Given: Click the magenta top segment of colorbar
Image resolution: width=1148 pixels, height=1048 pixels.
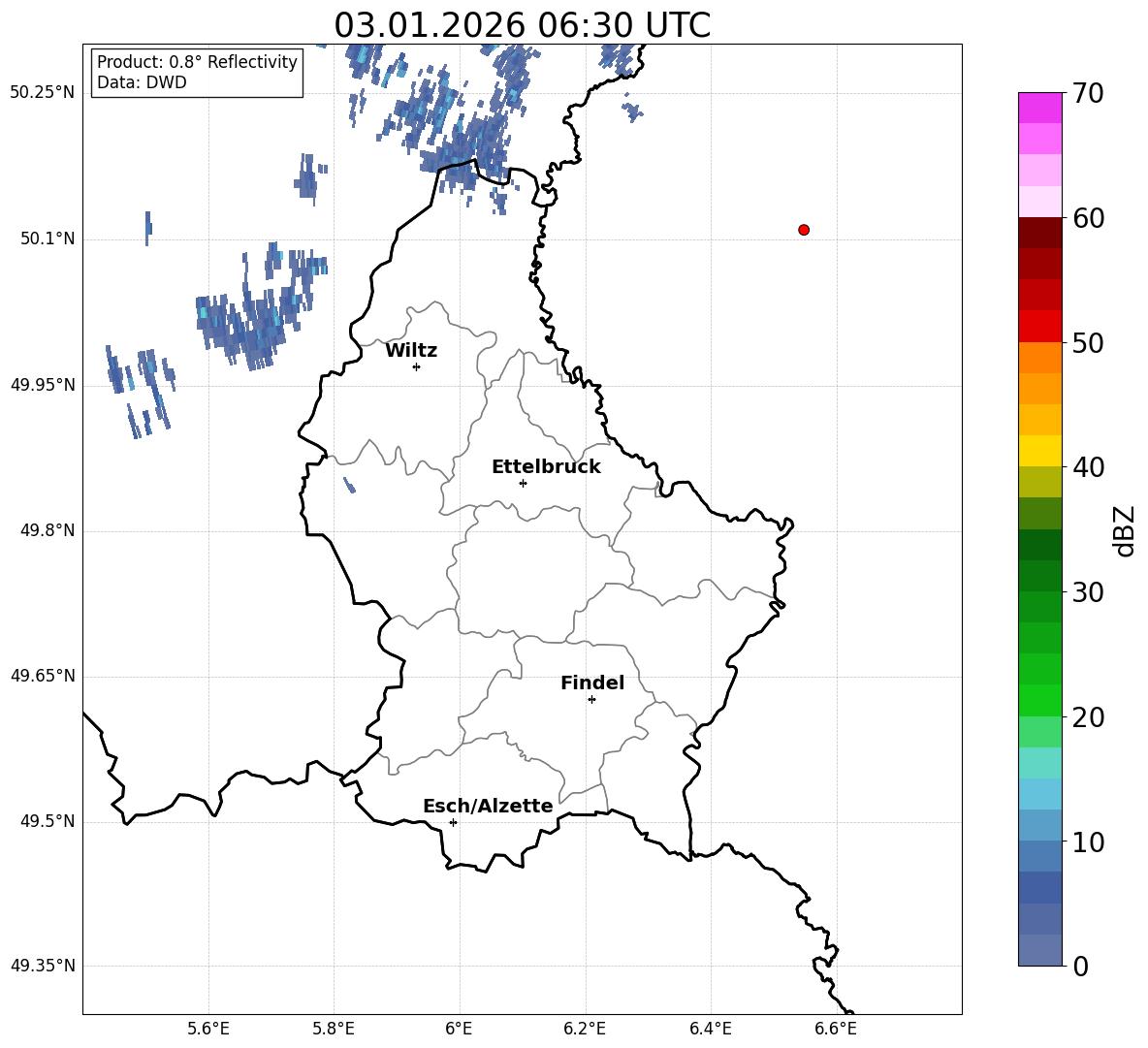Looking at the screenshot, I should point(1039,109).
